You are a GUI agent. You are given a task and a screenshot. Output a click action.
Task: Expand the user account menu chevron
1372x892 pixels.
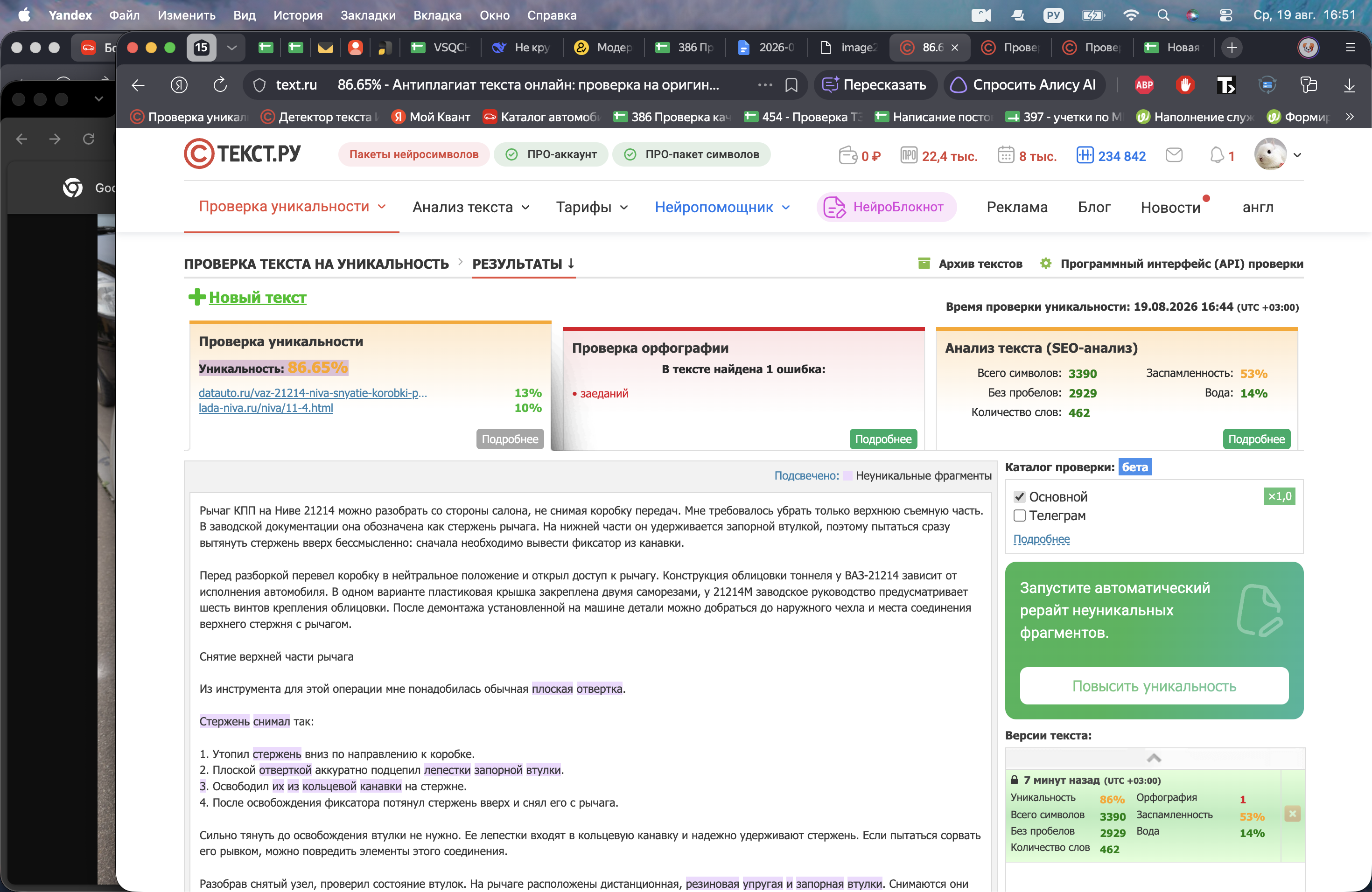pos(1297,154)
